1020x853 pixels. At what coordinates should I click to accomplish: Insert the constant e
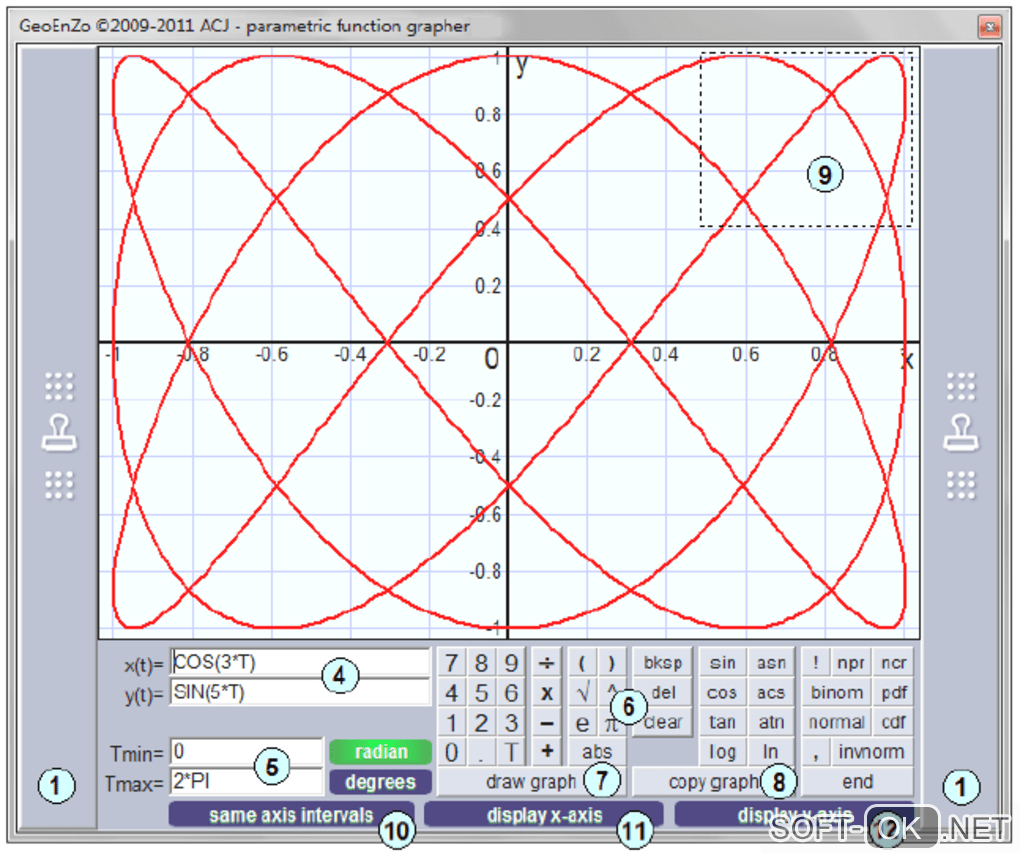click(583, 722)
